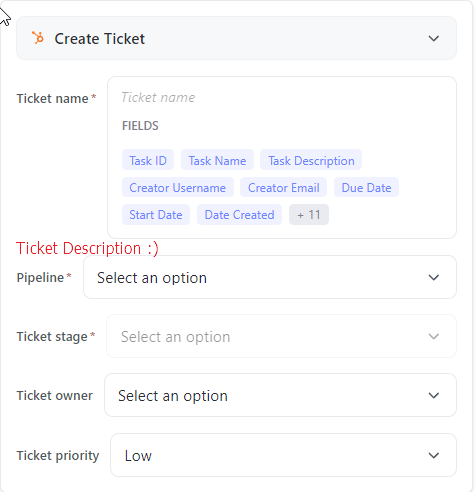Insert the Task ID field chip
Screen dimensions: 476x492
point(148,160)
